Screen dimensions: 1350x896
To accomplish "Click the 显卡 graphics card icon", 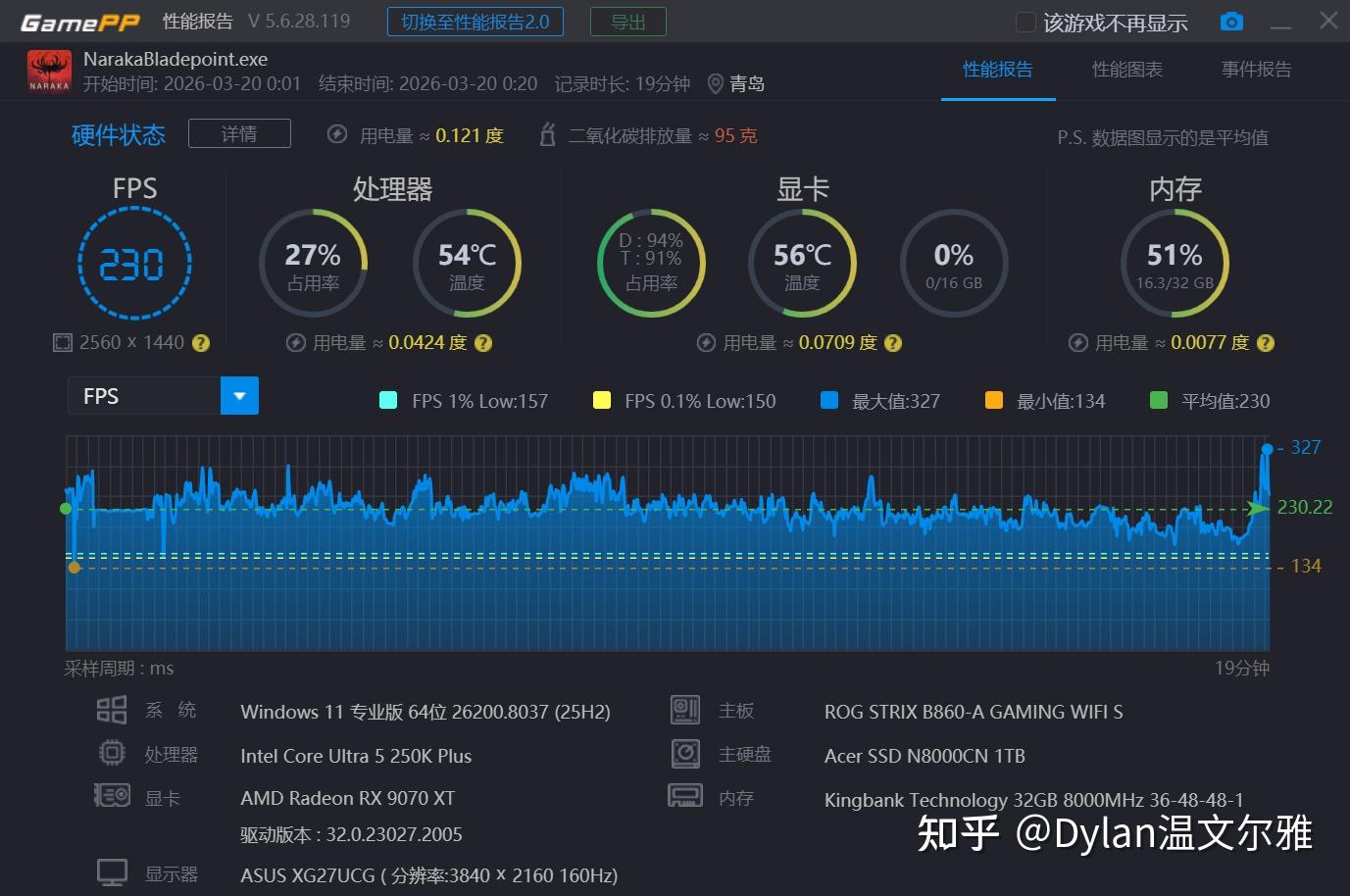I will [x=112, y=795].
